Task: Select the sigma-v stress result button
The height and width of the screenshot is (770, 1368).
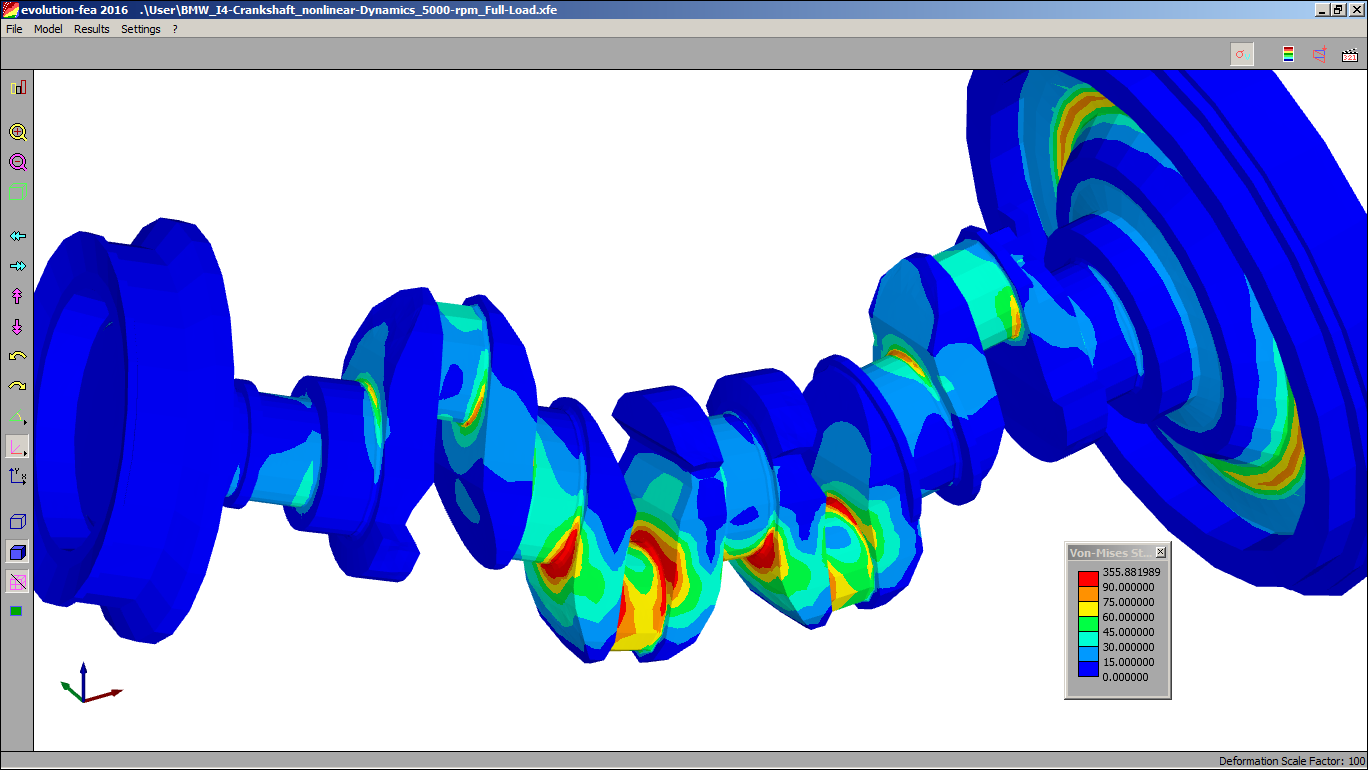Action: coord(1242,54)
